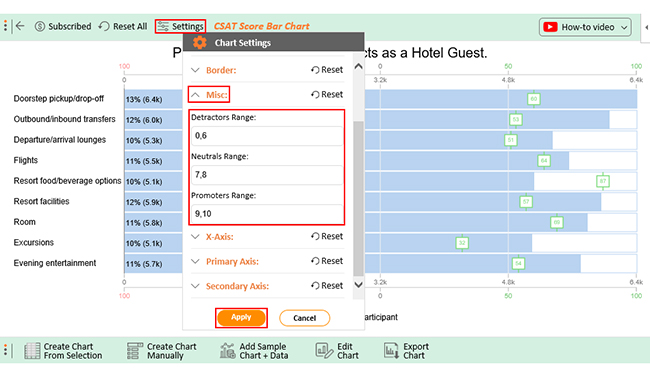Viewport: 650px width, 377px height.
Task: Click the score marker 60 on Doorstep row
Action: pyautogui.click(x=534, y=99)
